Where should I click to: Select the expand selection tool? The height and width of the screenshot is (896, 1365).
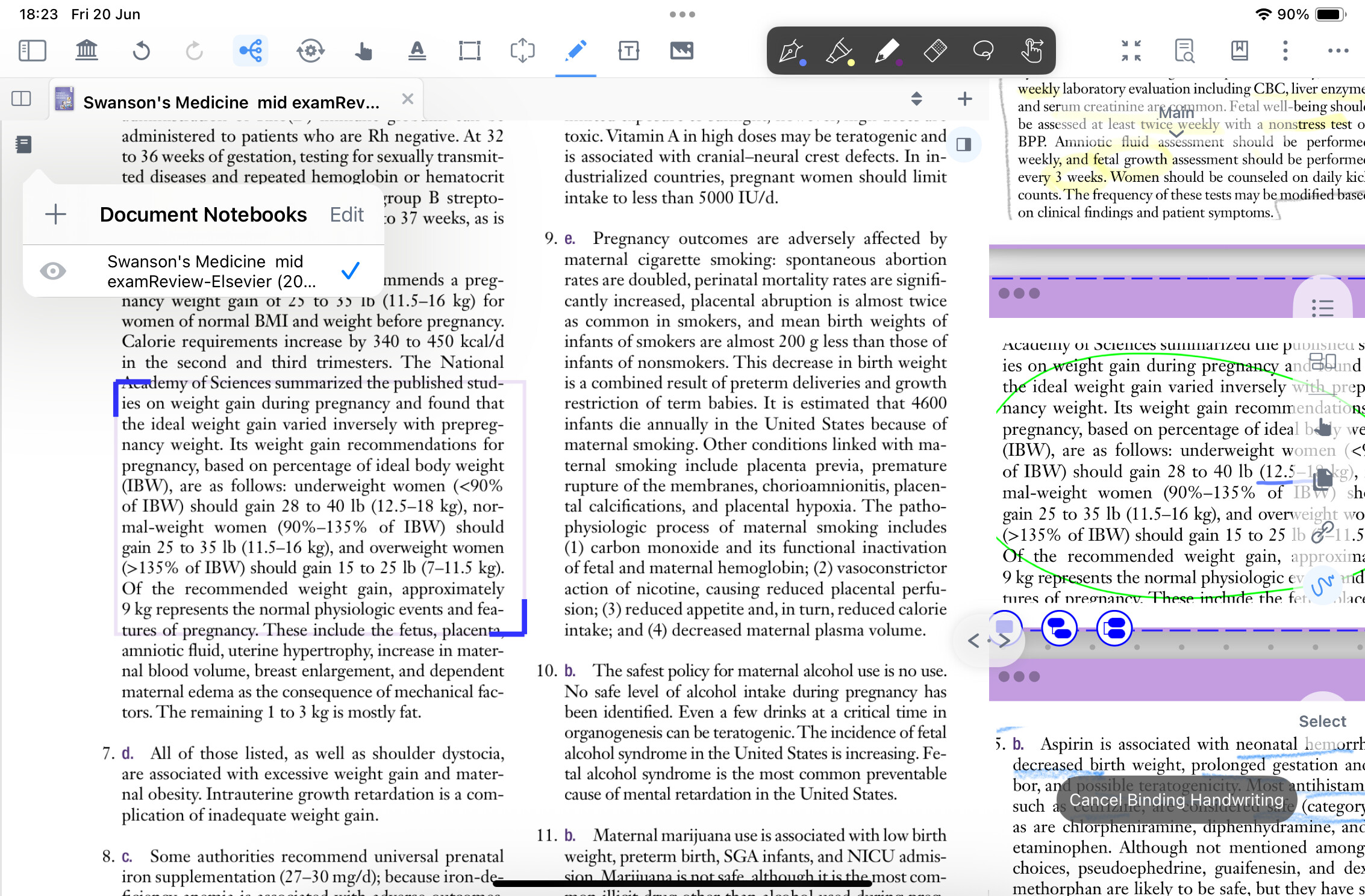pos(522,51)
